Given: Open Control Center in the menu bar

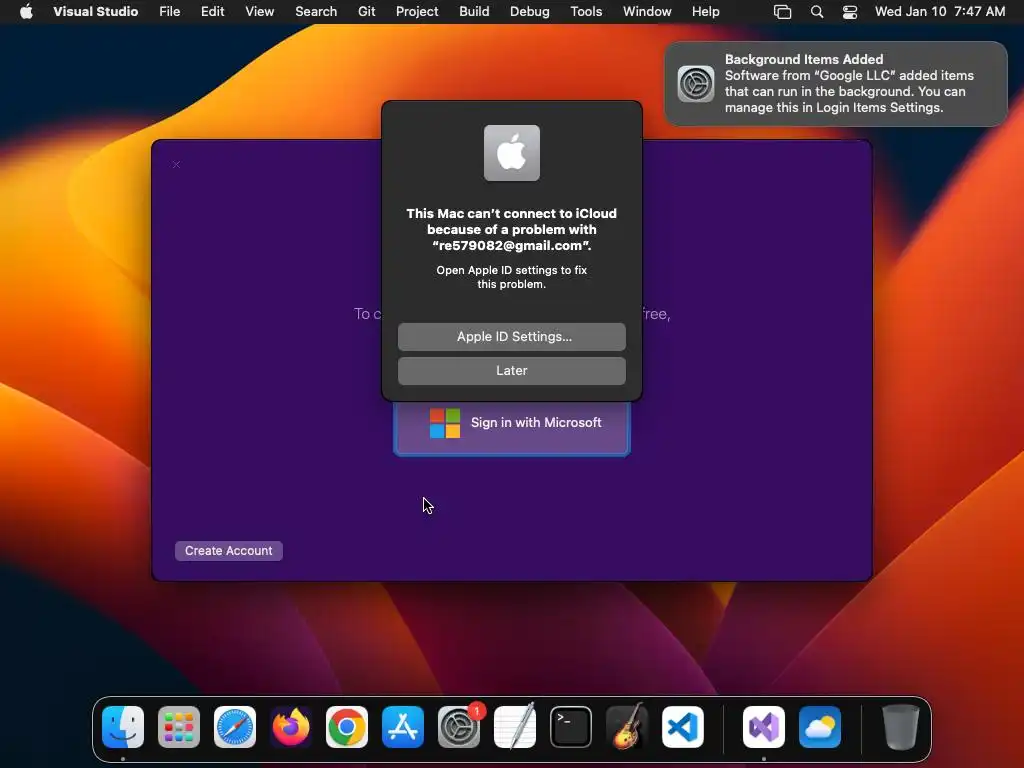Looking at the screenshot, I should pyautogui.click(x=850, y=11).
